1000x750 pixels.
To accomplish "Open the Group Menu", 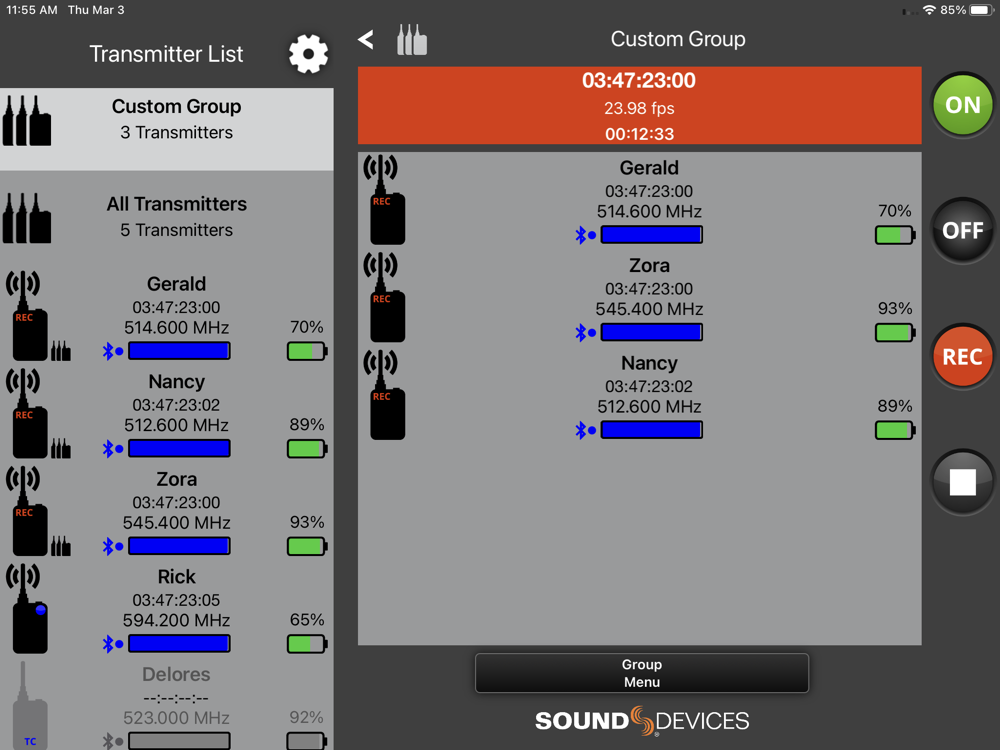I will point(642,673).
